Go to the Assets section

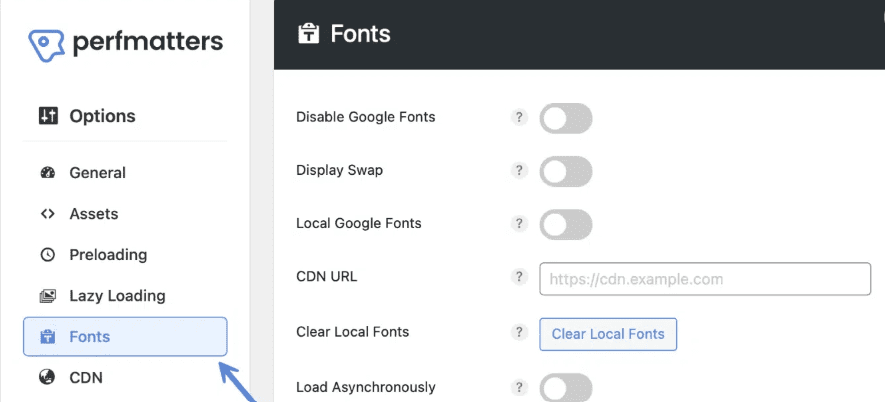[125, 214]
